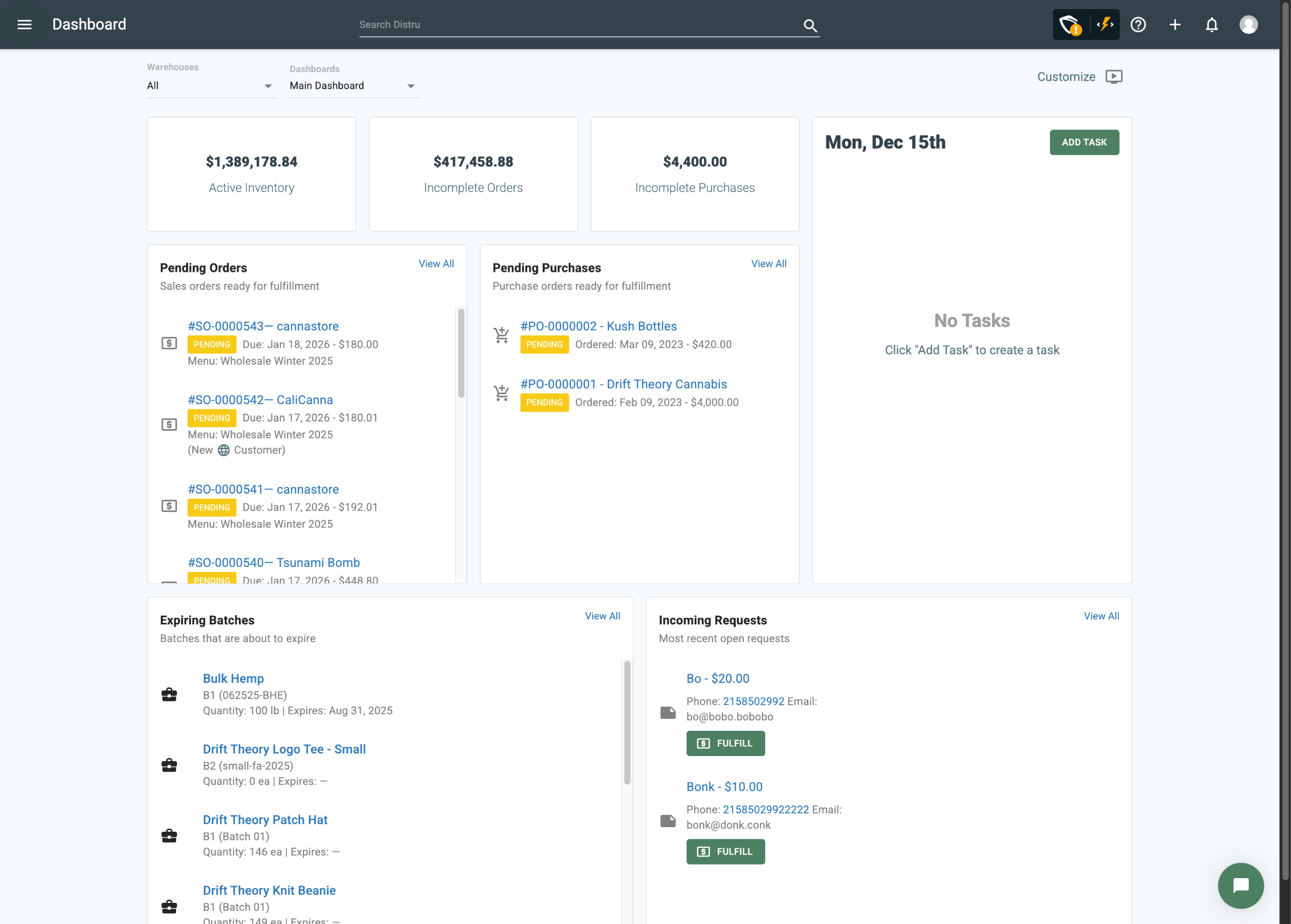Open the chat support bubble
Image resolution: width=1291 pixels, height=924 pixels.
[1241, 885]
